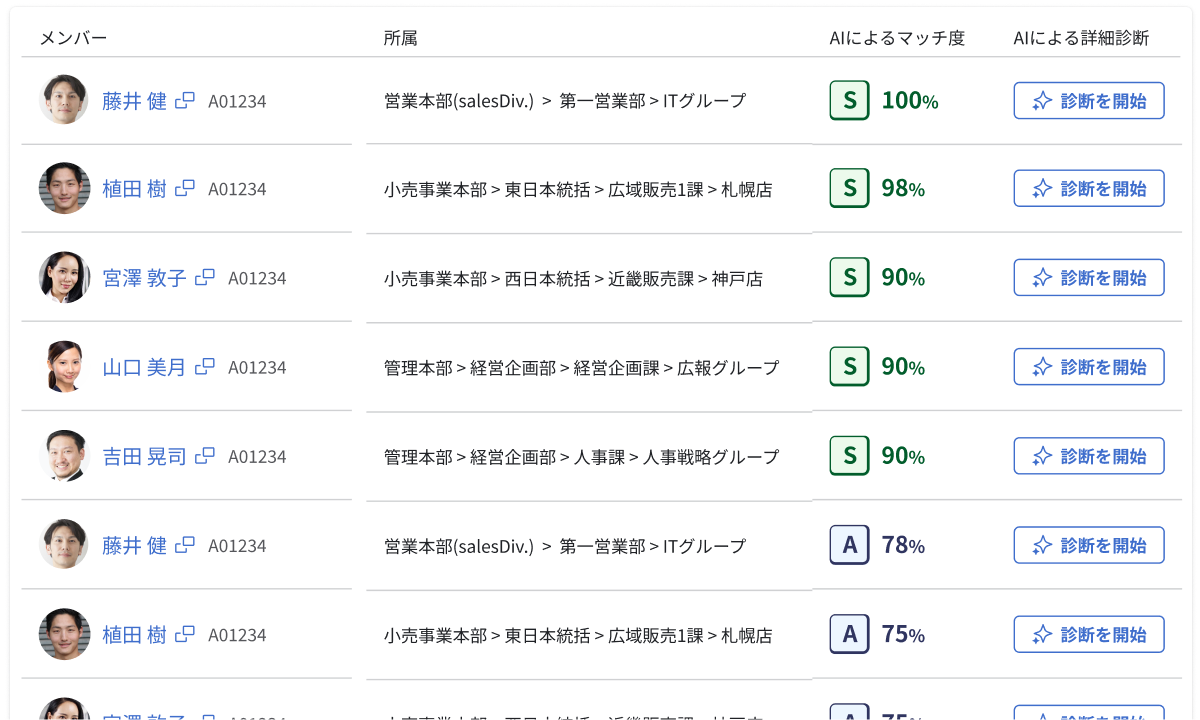Select 山口 美月's profile photo
The width and height of the screenshot is (1200, 720).
[x=65, y=367]
